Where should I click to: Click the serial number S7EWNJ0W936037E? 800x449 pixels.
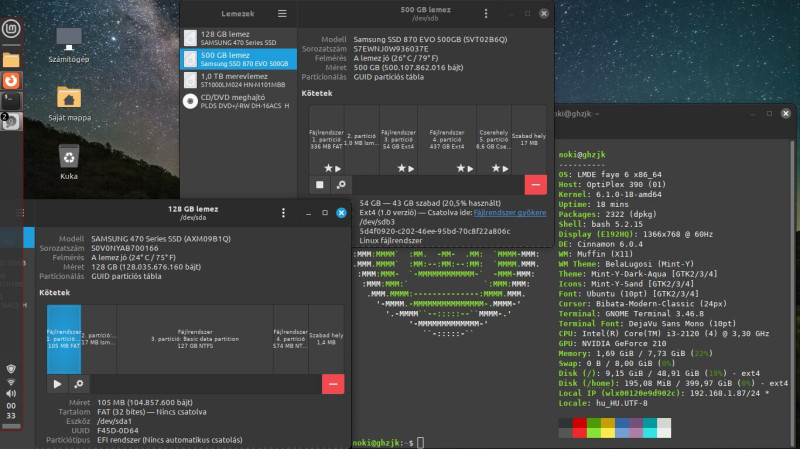[x=391, y=49]
